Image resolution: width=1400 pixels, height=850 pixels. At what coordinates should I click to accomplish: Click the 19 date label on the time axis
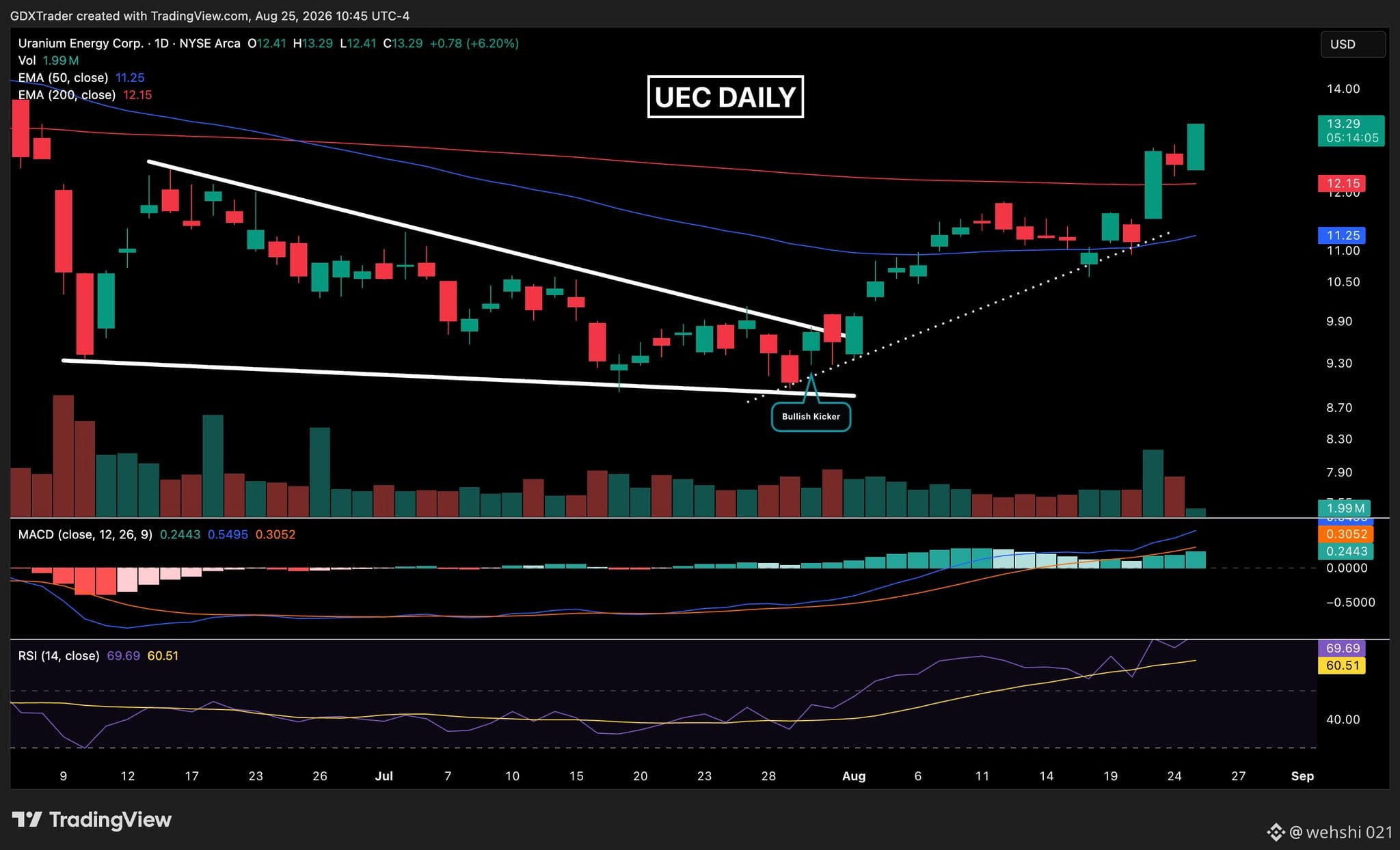point(1110,776)
